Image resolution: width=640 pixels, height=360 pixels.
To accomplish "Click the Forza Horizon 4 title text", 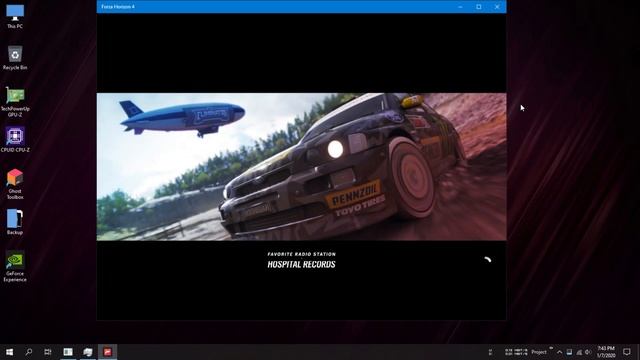I will pos(118,7).
